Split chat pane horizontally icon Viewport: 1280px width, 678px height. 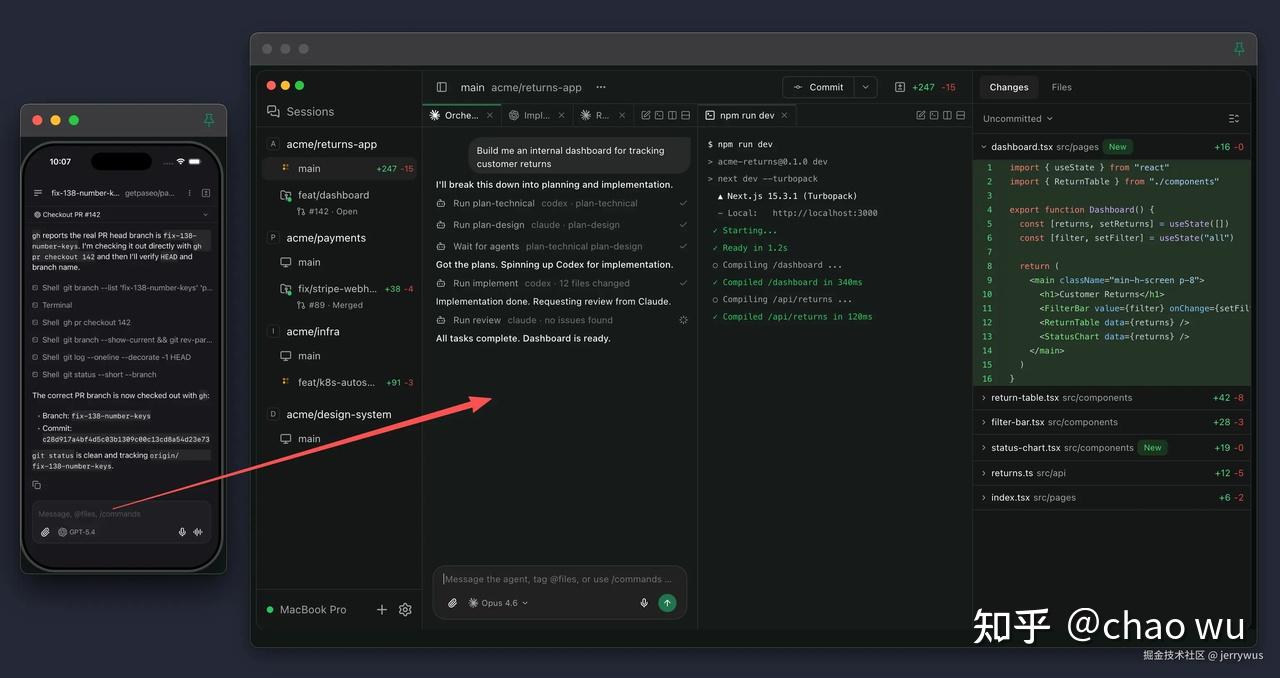pyautogui.click(x=685, y=115)
